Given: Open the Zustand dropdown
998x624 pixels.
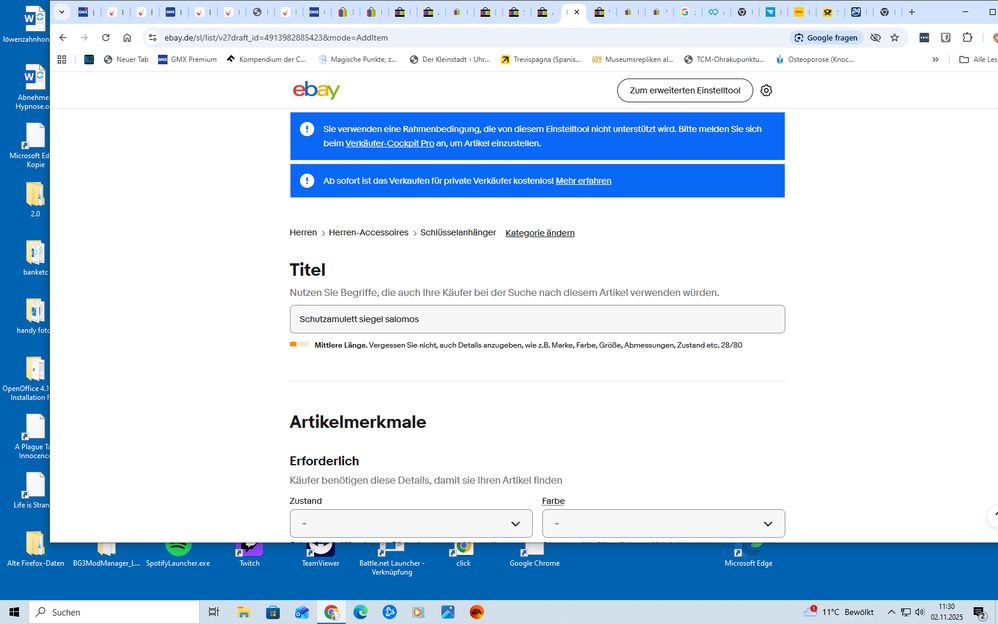Looking at the screenshot, I should [410, 523].
